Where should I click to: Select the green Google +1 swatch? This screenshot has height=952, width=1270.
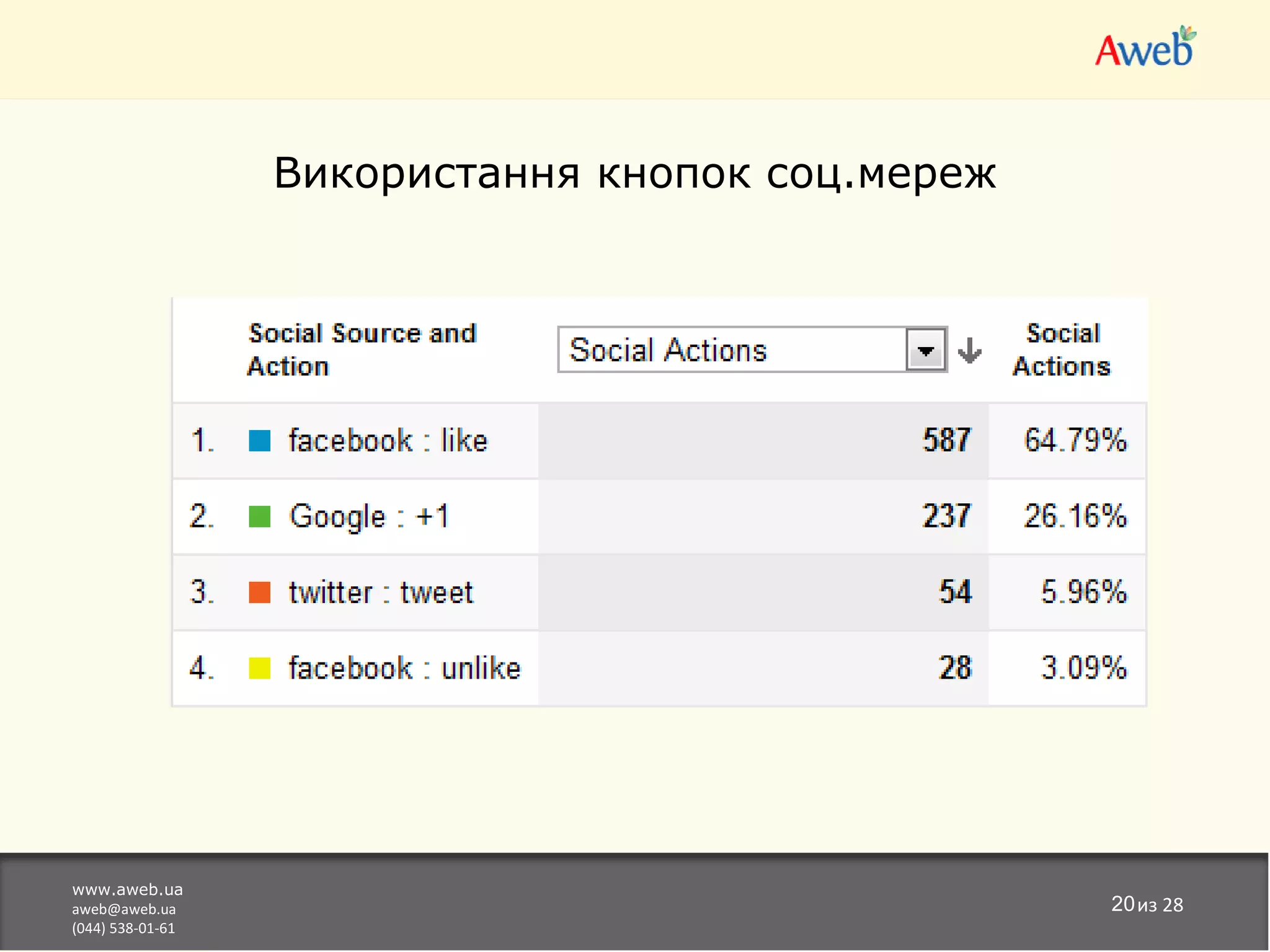(259, 516)
